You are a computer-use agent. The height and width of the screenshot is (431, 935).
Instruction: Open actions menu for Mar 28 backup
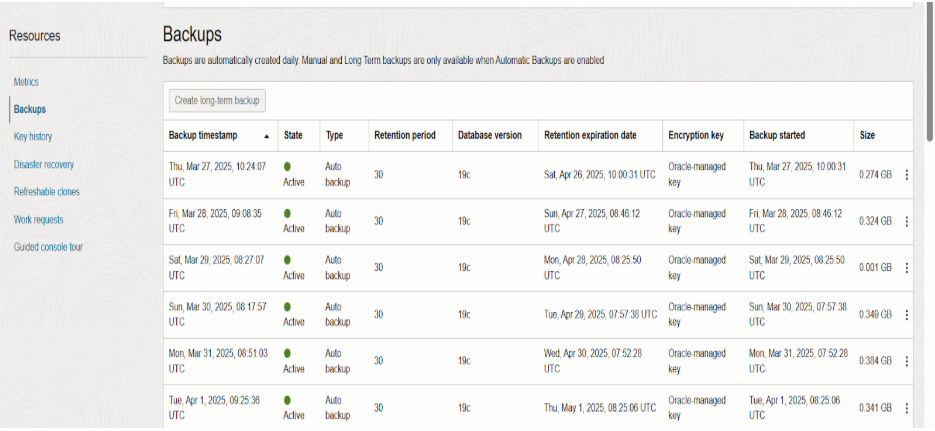(906, 221)
